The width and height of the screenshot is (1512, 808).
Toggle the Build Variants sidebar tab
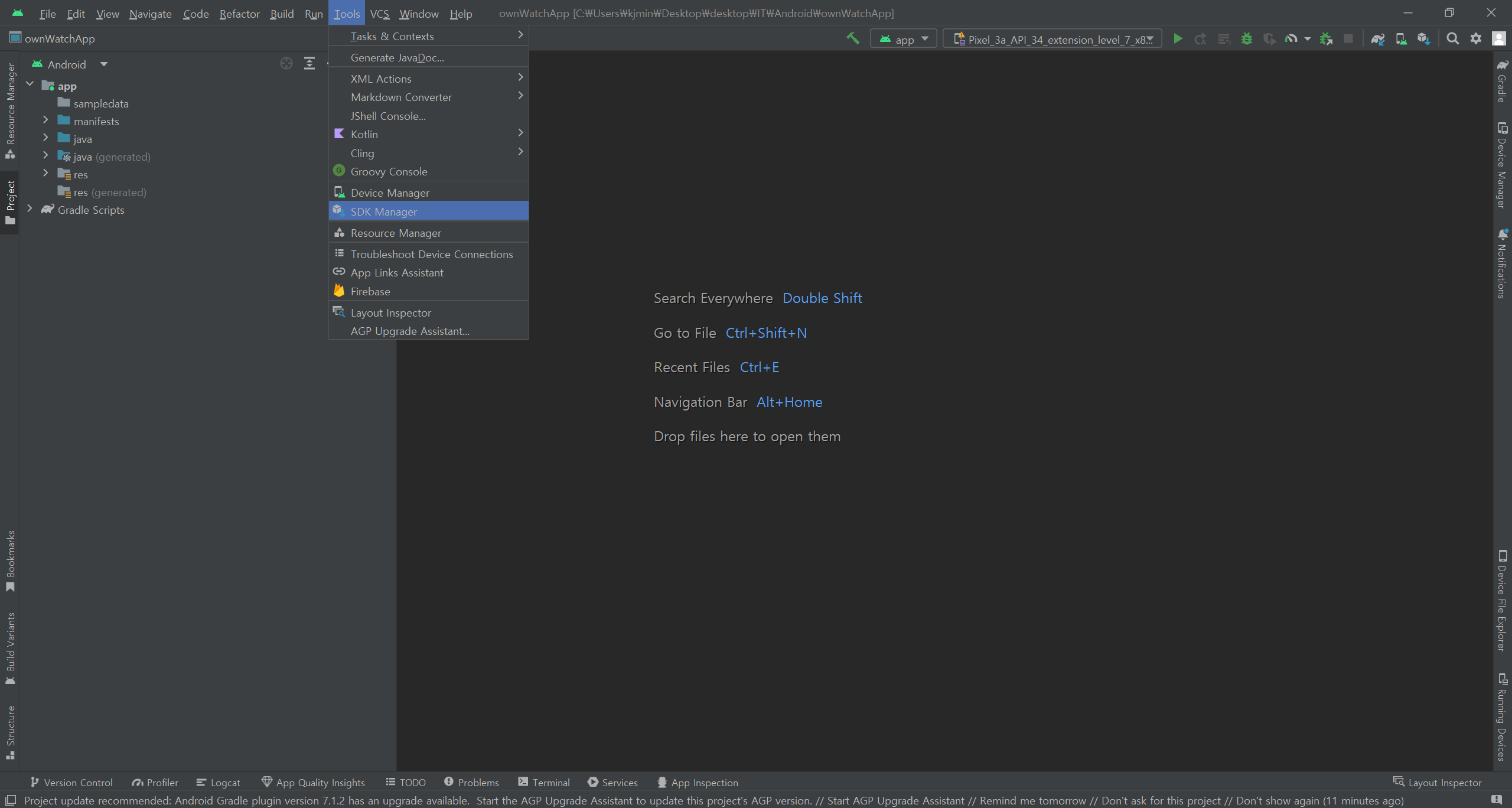click(x=10, y=649)
